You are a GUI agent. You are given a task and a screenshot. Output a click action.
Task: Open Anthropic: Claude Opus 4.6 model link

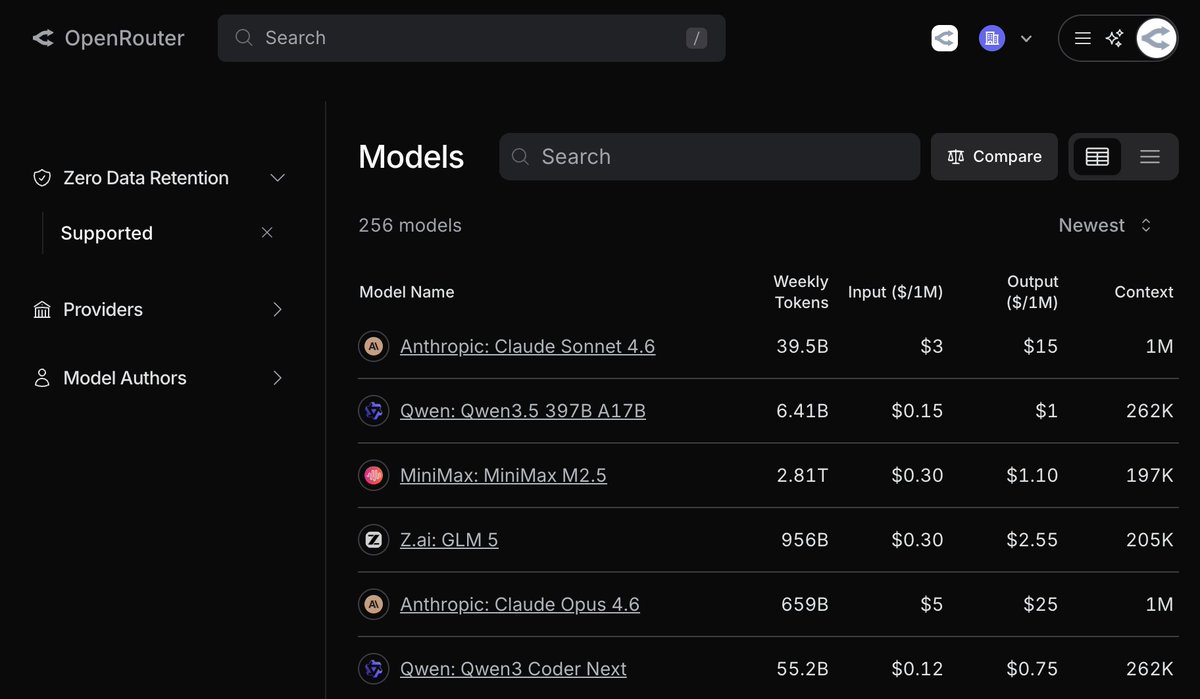click(x=520, y=605)
